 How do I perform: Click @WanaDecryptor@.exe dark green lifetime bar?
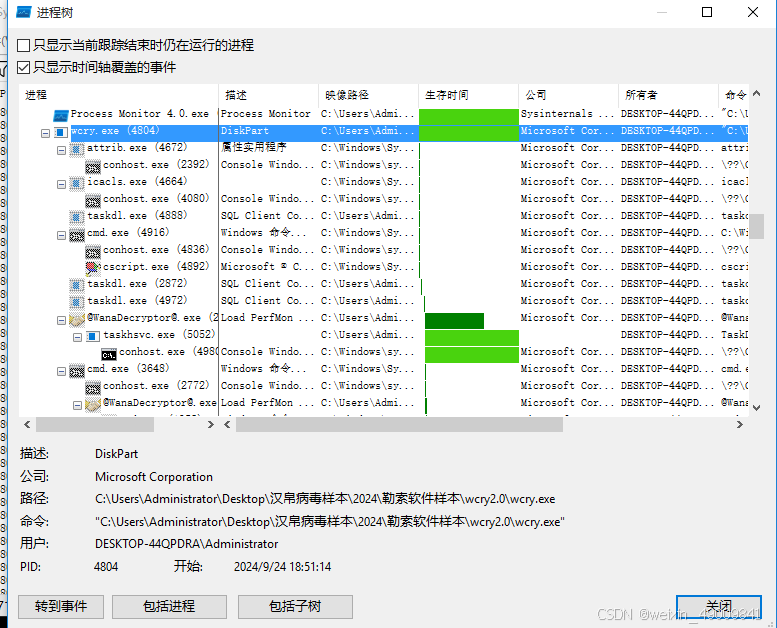454,320
